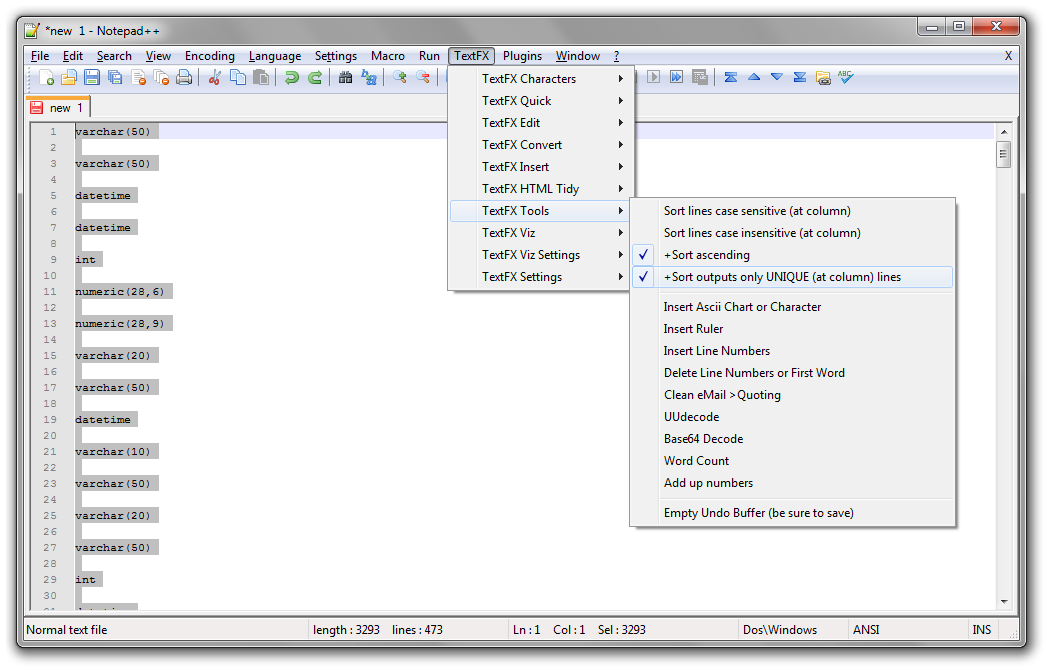Screen dimensions: 1050x666
Task: Click the macro Playback toolbar icon
Action: click(x=654, y=78)
